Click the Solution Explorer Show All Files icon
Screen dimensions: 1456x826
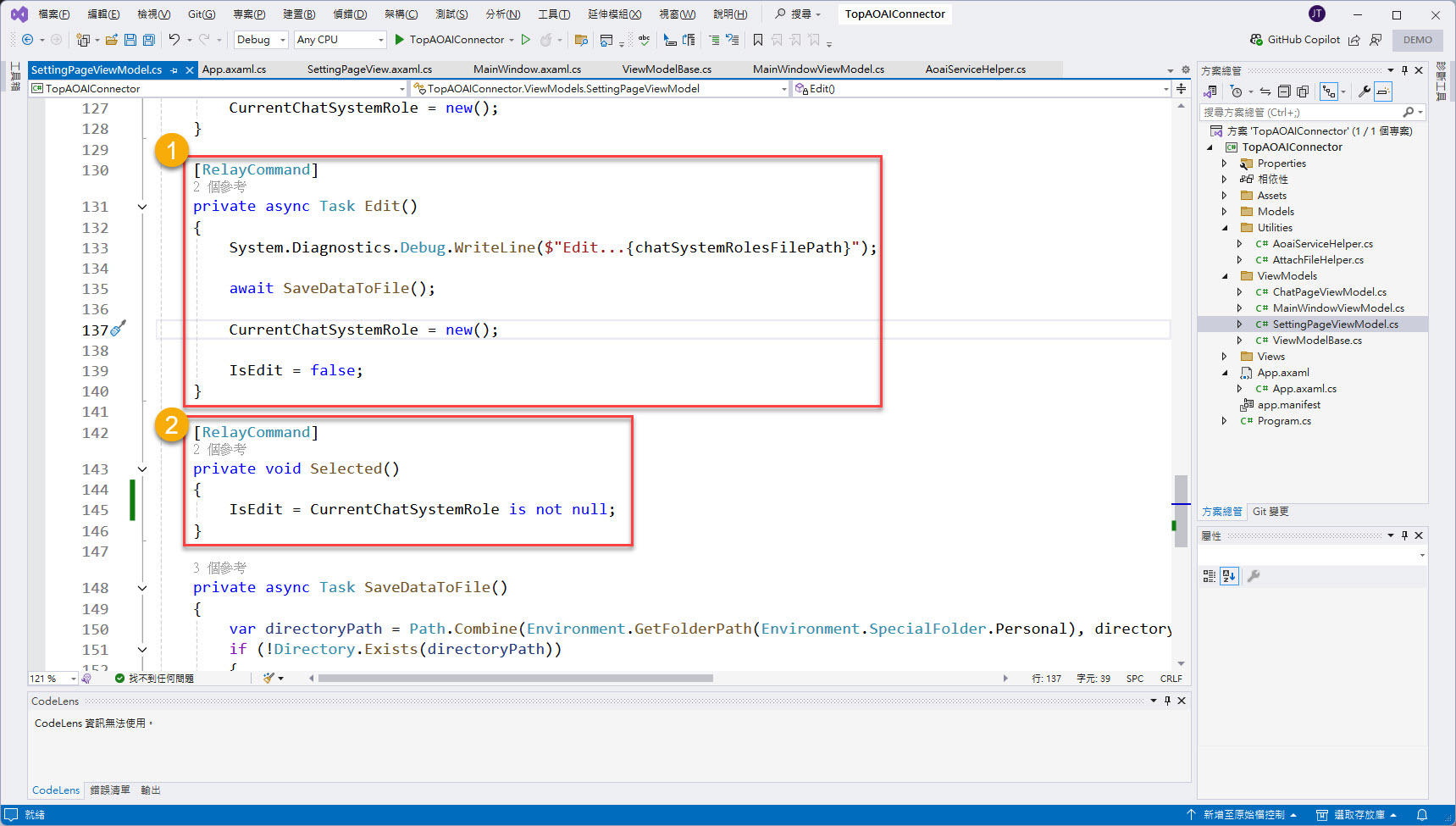click(x=1303, y=91)
